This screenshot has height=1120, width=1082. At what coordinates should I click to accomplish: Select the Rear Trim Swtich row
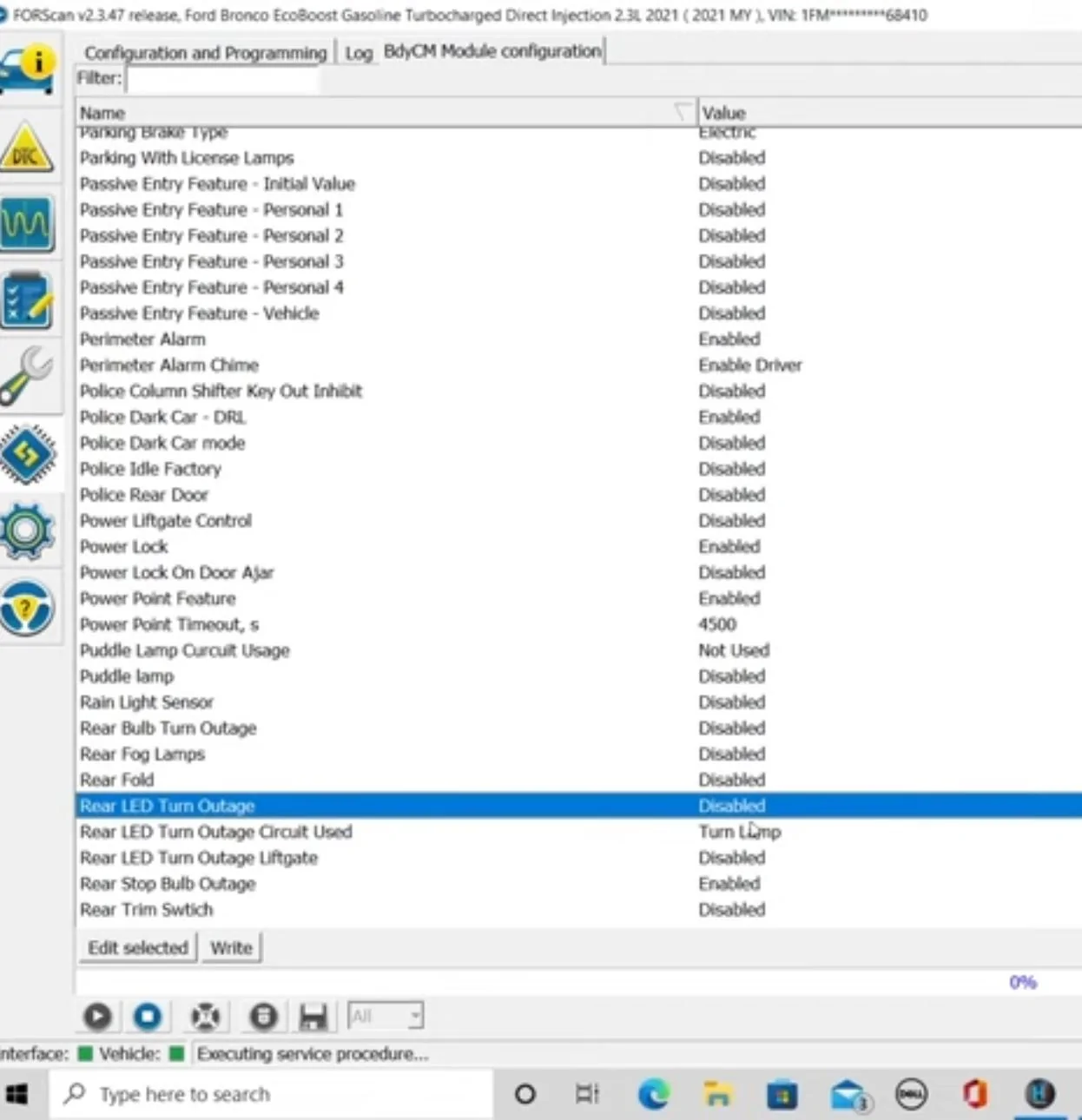[579, 910]
